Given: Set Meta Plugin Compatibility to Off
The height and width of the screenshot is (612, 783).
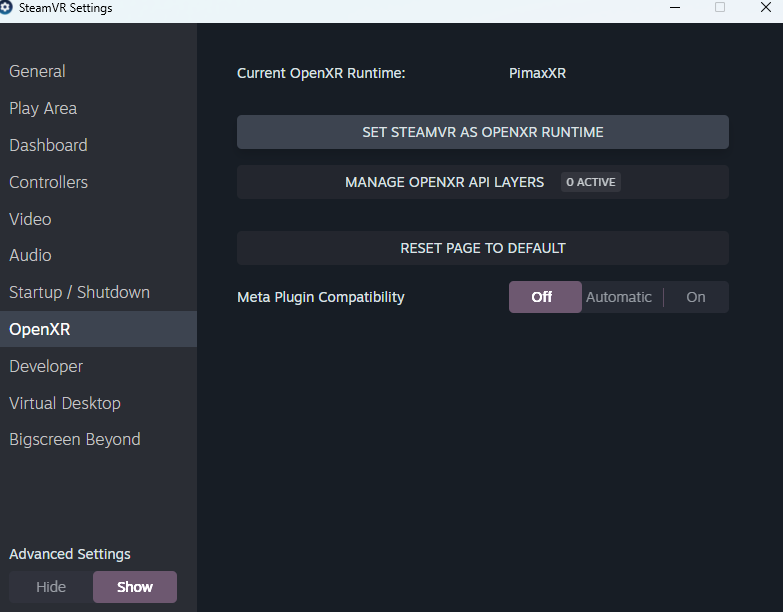Looking at the screenshot, I should point(545,297).
